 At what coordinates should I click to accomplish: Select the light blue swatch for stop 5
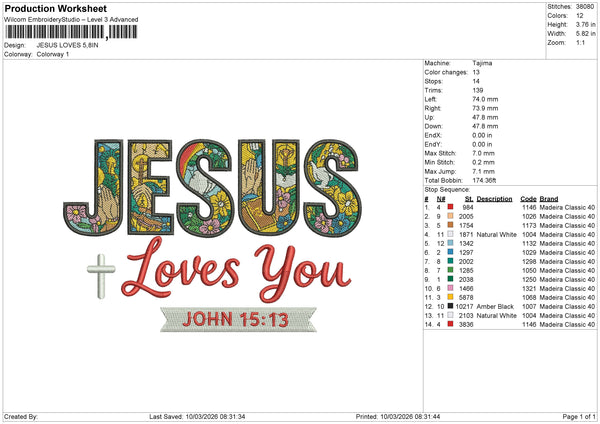pyautogui.click(x=450, y=242)
